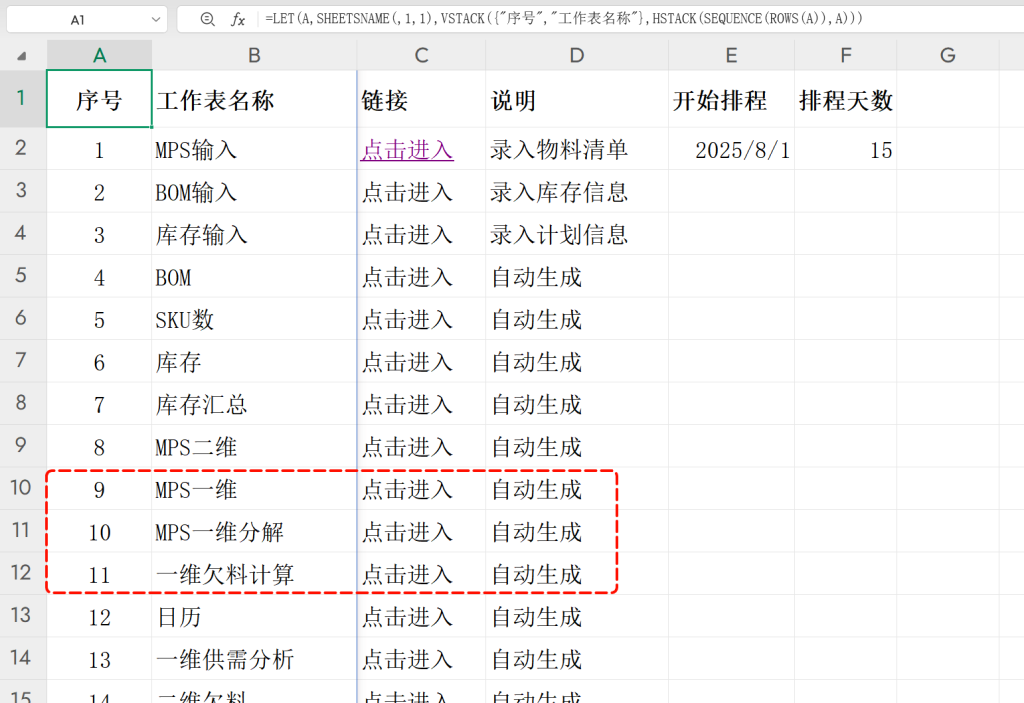Select column E header
This screenshot has height=703, width=1024.
[731, 56]
